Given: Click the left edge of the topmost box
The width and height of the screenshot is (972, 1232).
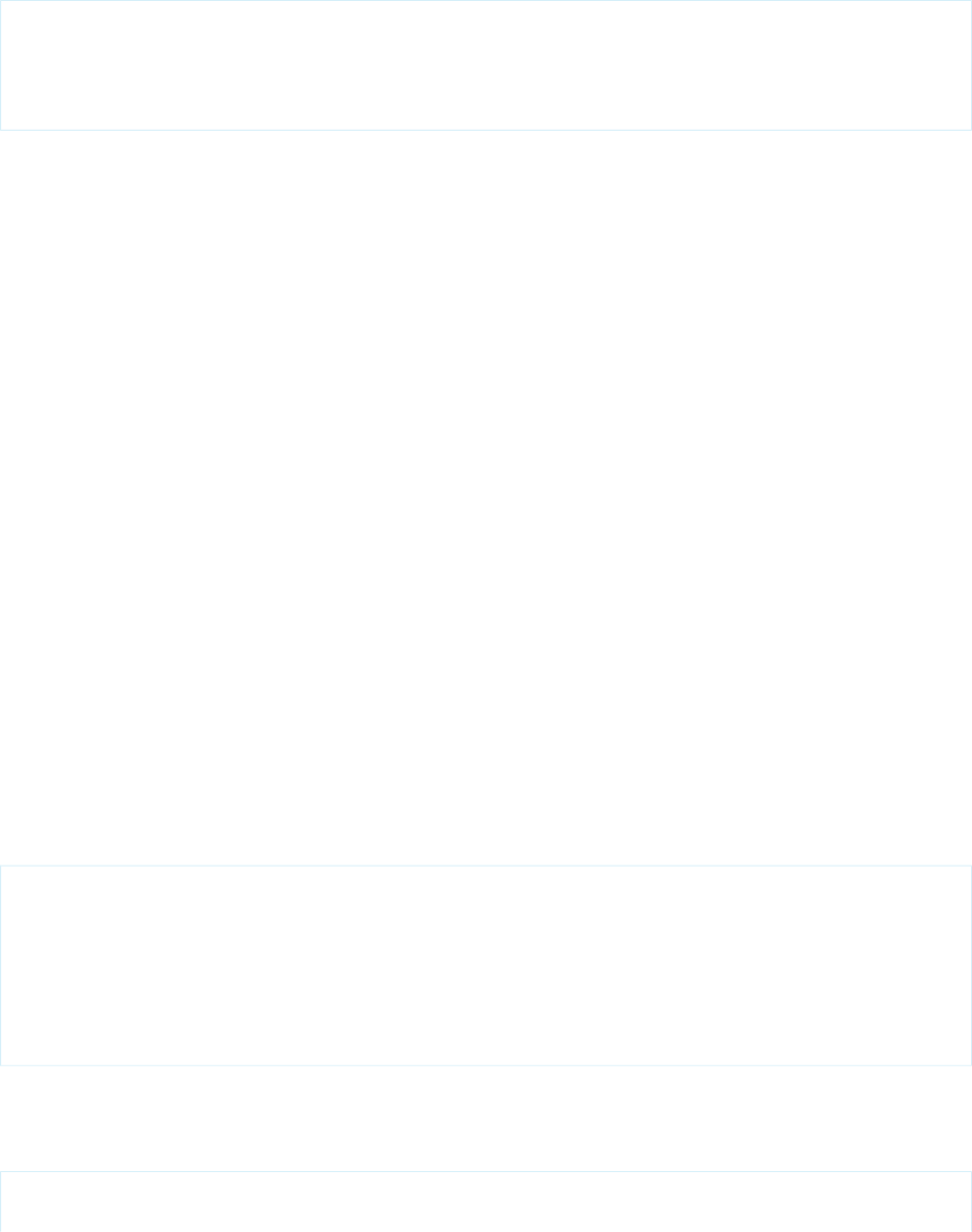Looking at the screenshot, I should pyautogui.click(x=0, y=65).
